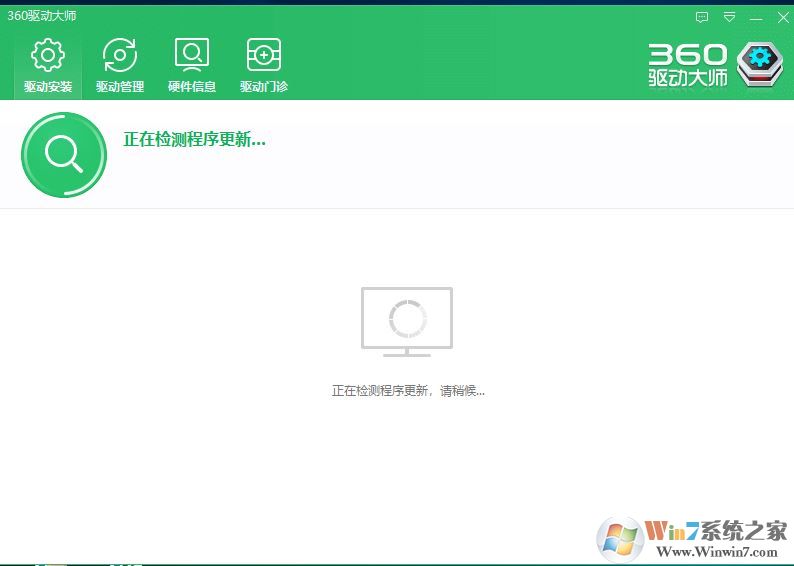Open the main menu dropdown in title bar
The height and width of the screenshot is (566, 794).
tap(729, 18)
